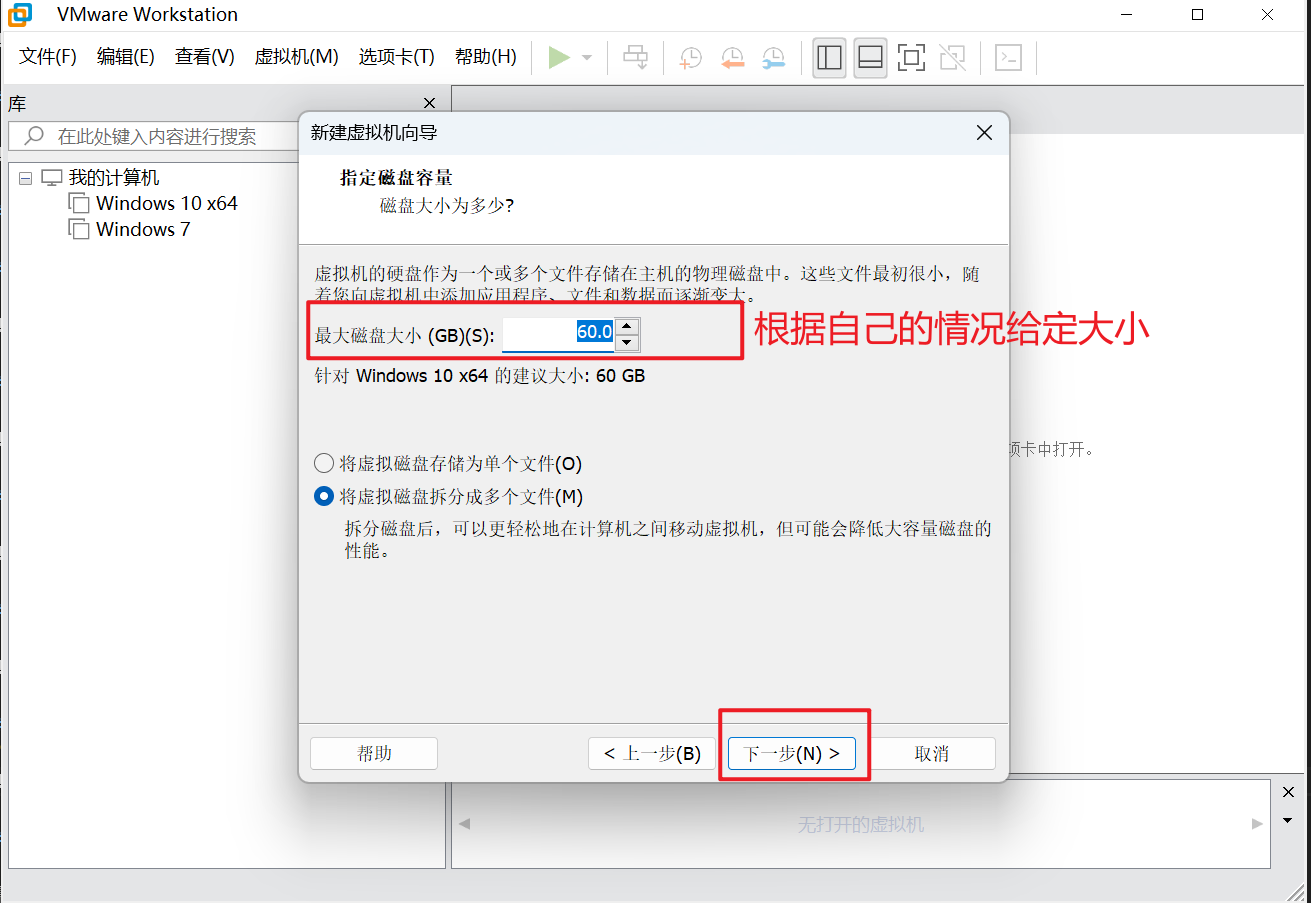
Task: Increase disk size with up spinner arrow
Action: pos(627,326)
